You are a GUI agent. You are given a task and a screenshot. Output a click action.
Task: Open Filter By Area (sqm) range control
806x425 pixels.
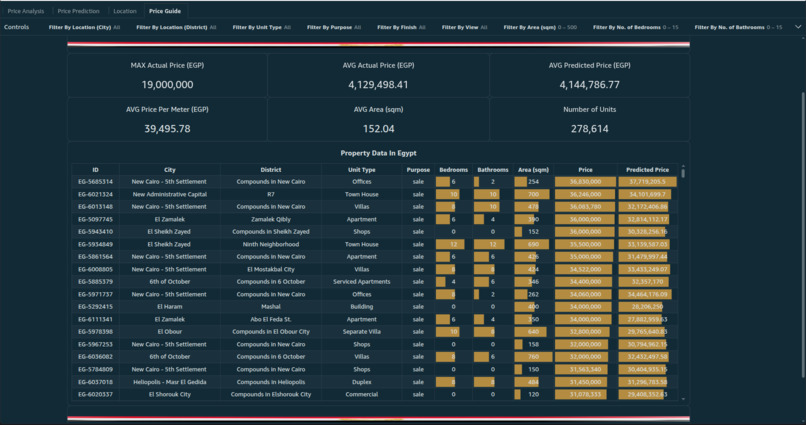[540, 27]
